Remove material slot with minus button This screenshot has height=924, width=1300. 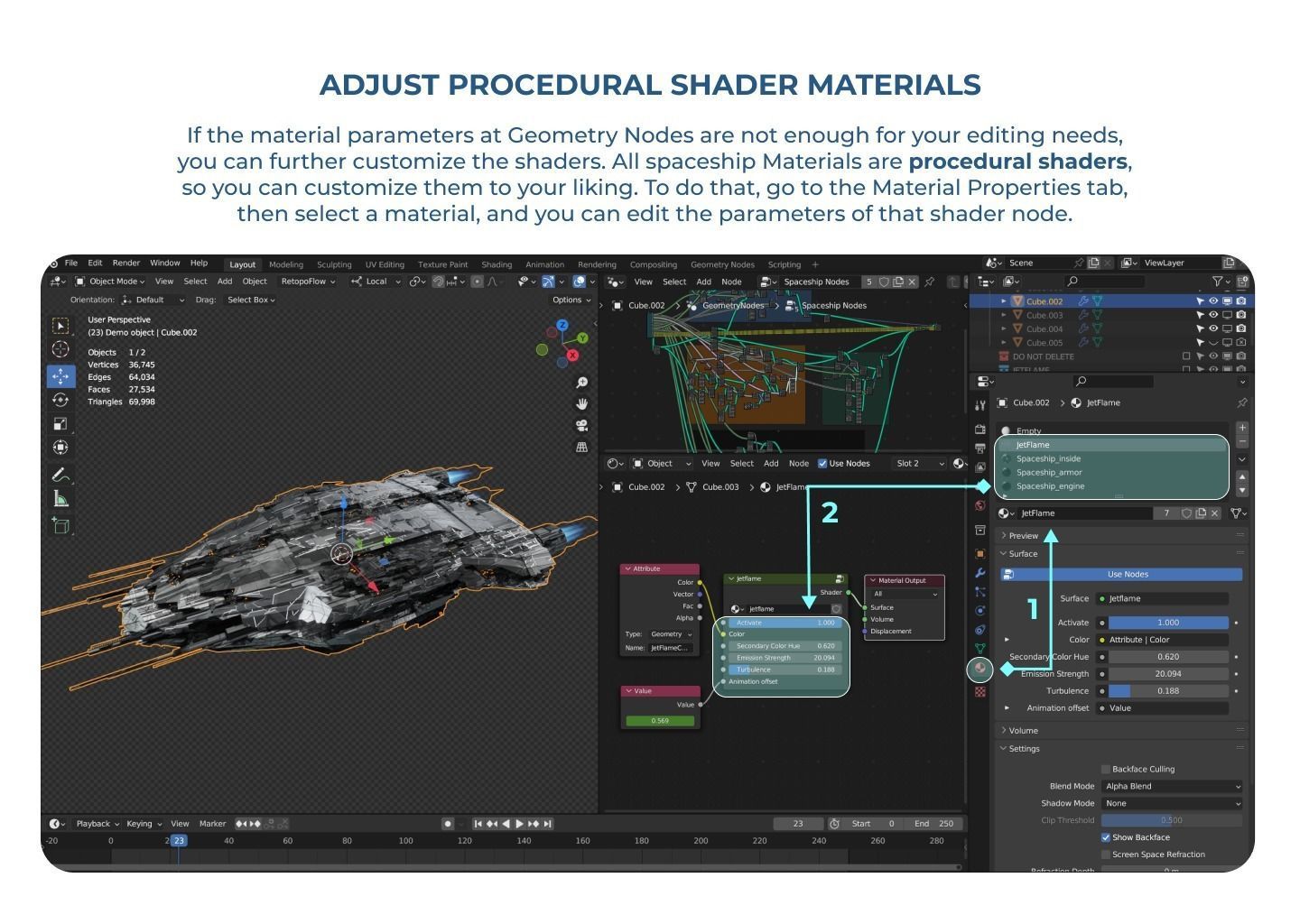(1242, 441)
